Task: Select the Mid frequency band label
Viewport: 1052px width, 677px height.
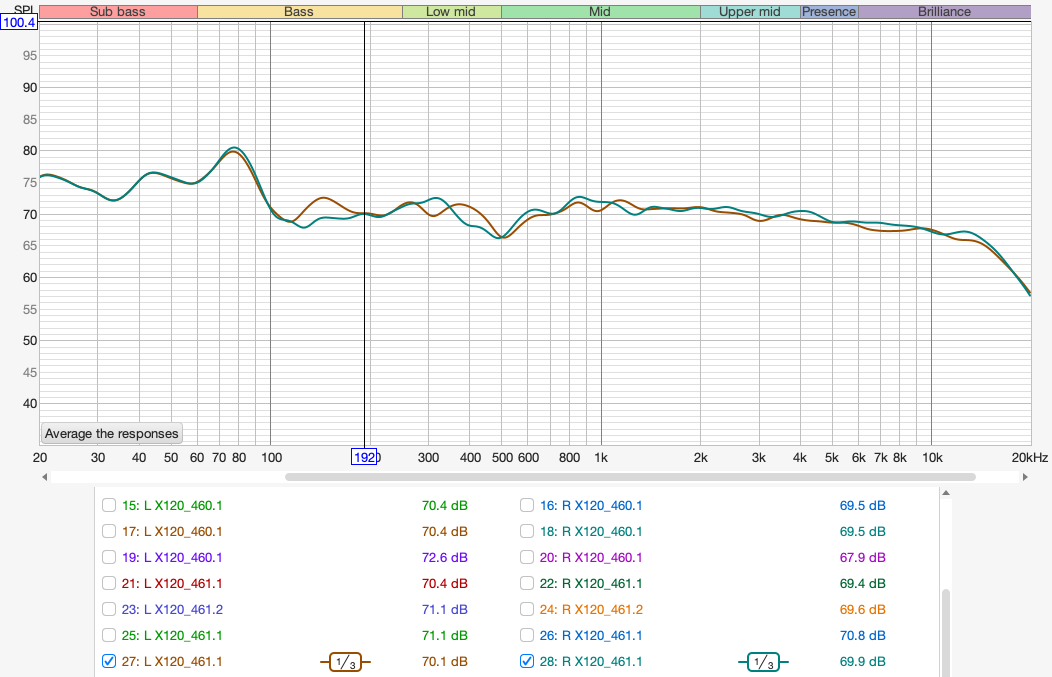Action: (600, 12)
